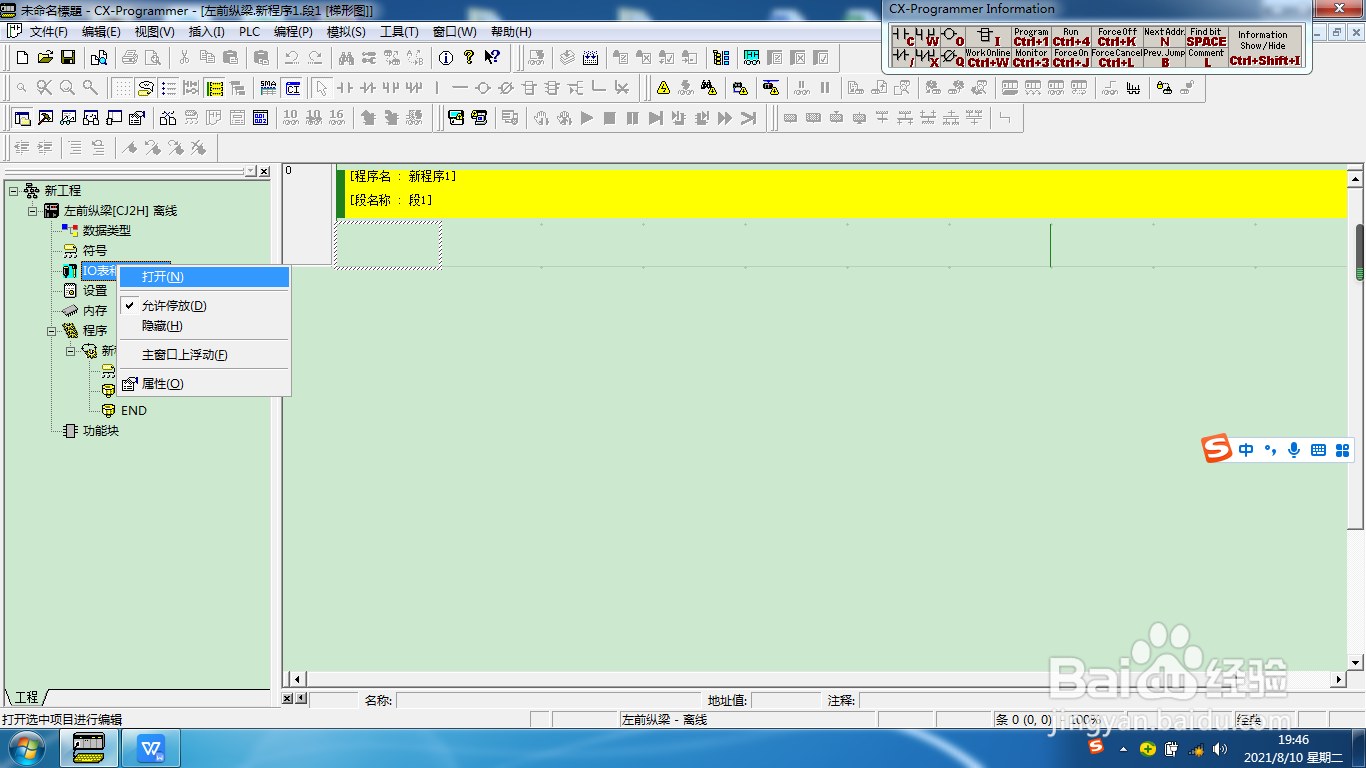1366x768 pixels.
Task: Open Help with the yellow question mark icon
Action: click(469, 57)
